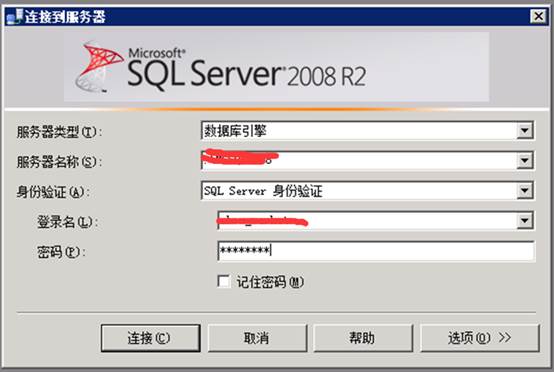Open the 服务器名称 dropdown arrow
The height and width of the screenshot is (372, 554).
pos(525,161)
